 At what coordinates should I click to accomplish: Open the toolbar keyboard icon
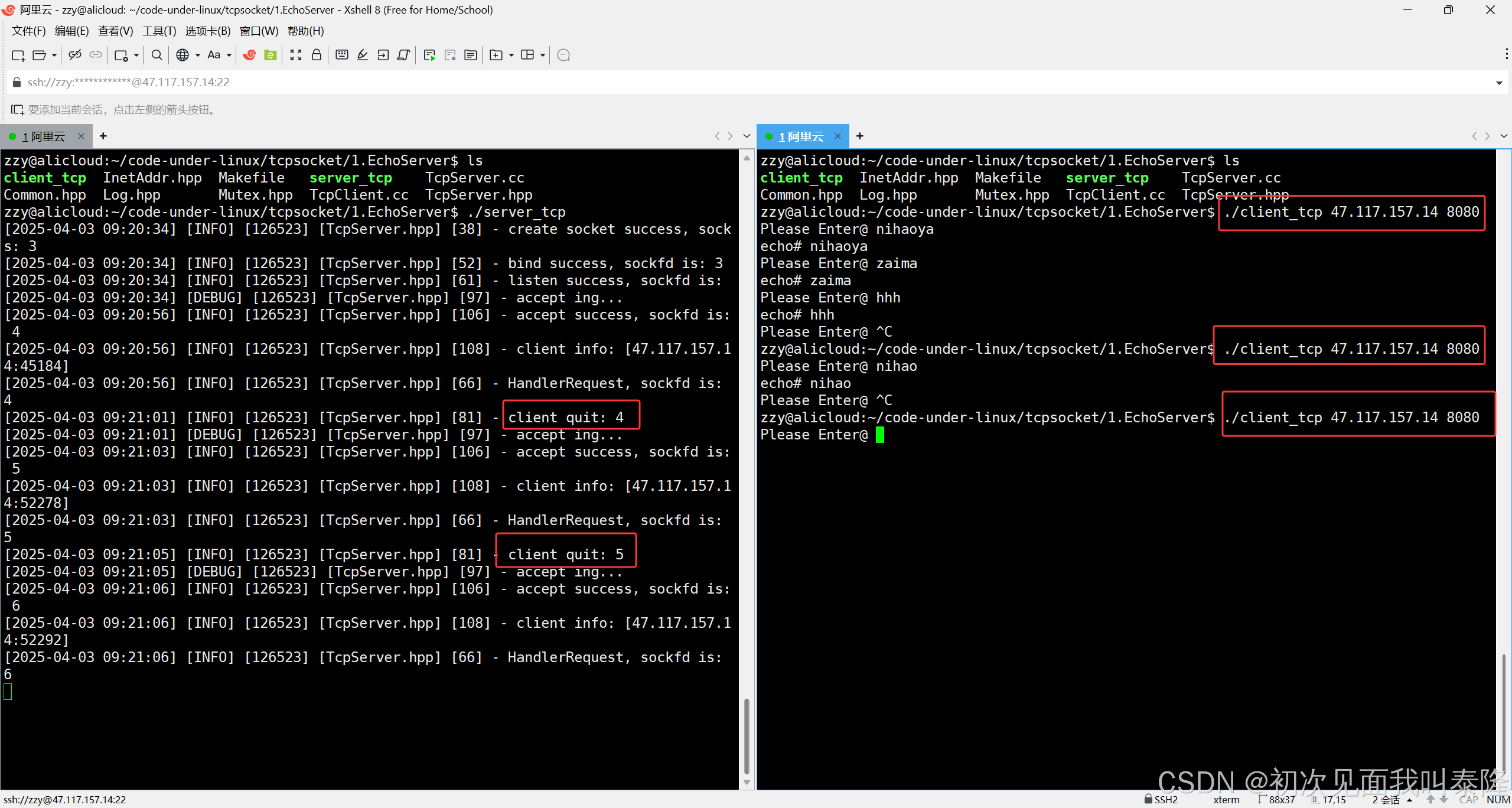click(341, 55)
